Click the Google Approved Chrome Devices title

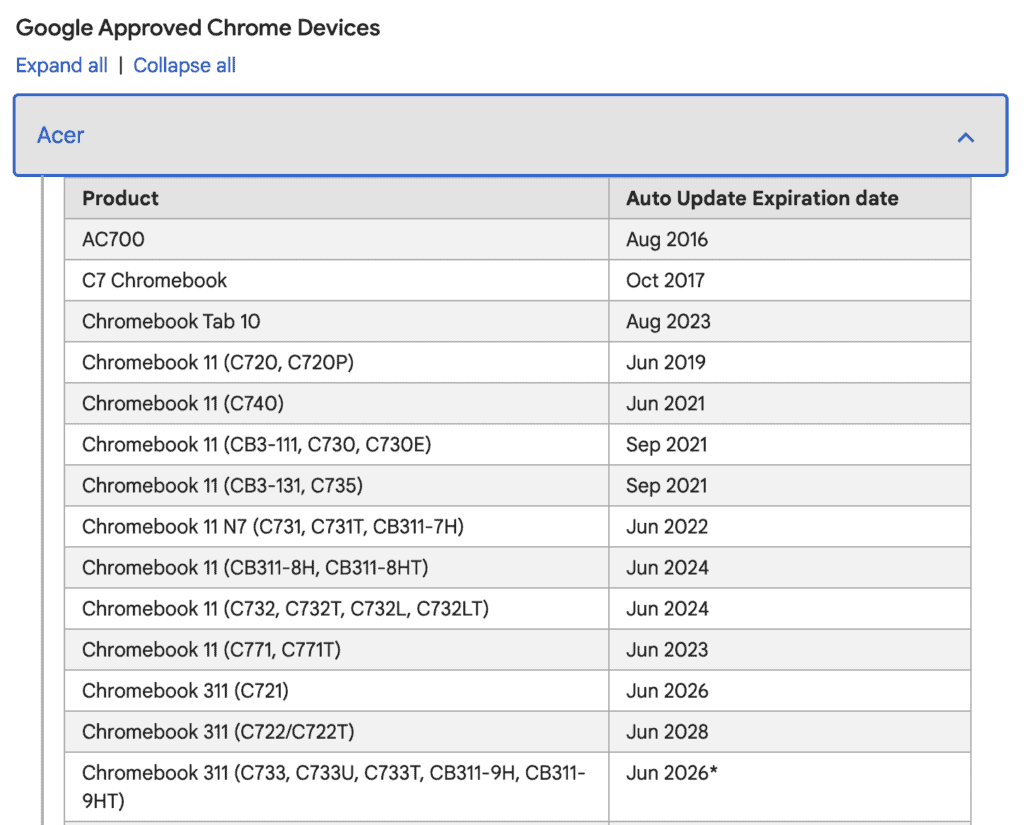coord(197,27)
